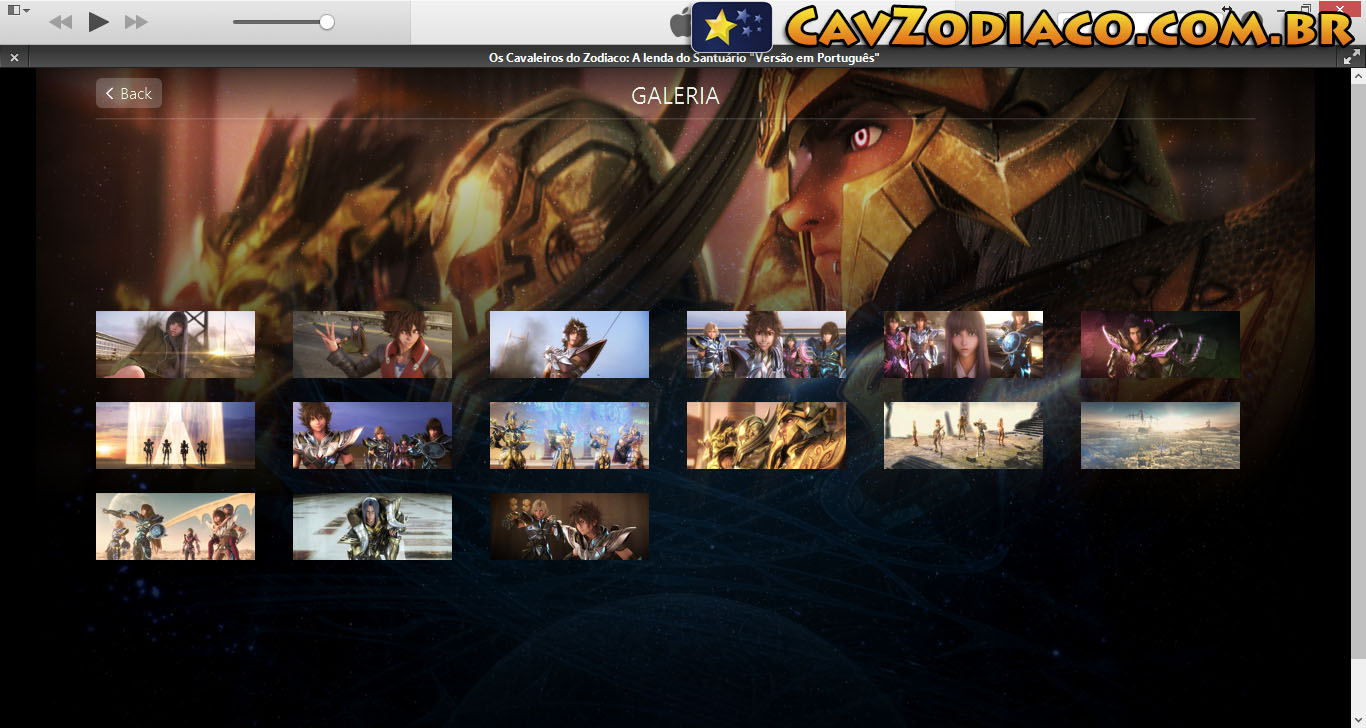
Task: Open gallery image of golden armor close-up
Action: coord(766,435)
